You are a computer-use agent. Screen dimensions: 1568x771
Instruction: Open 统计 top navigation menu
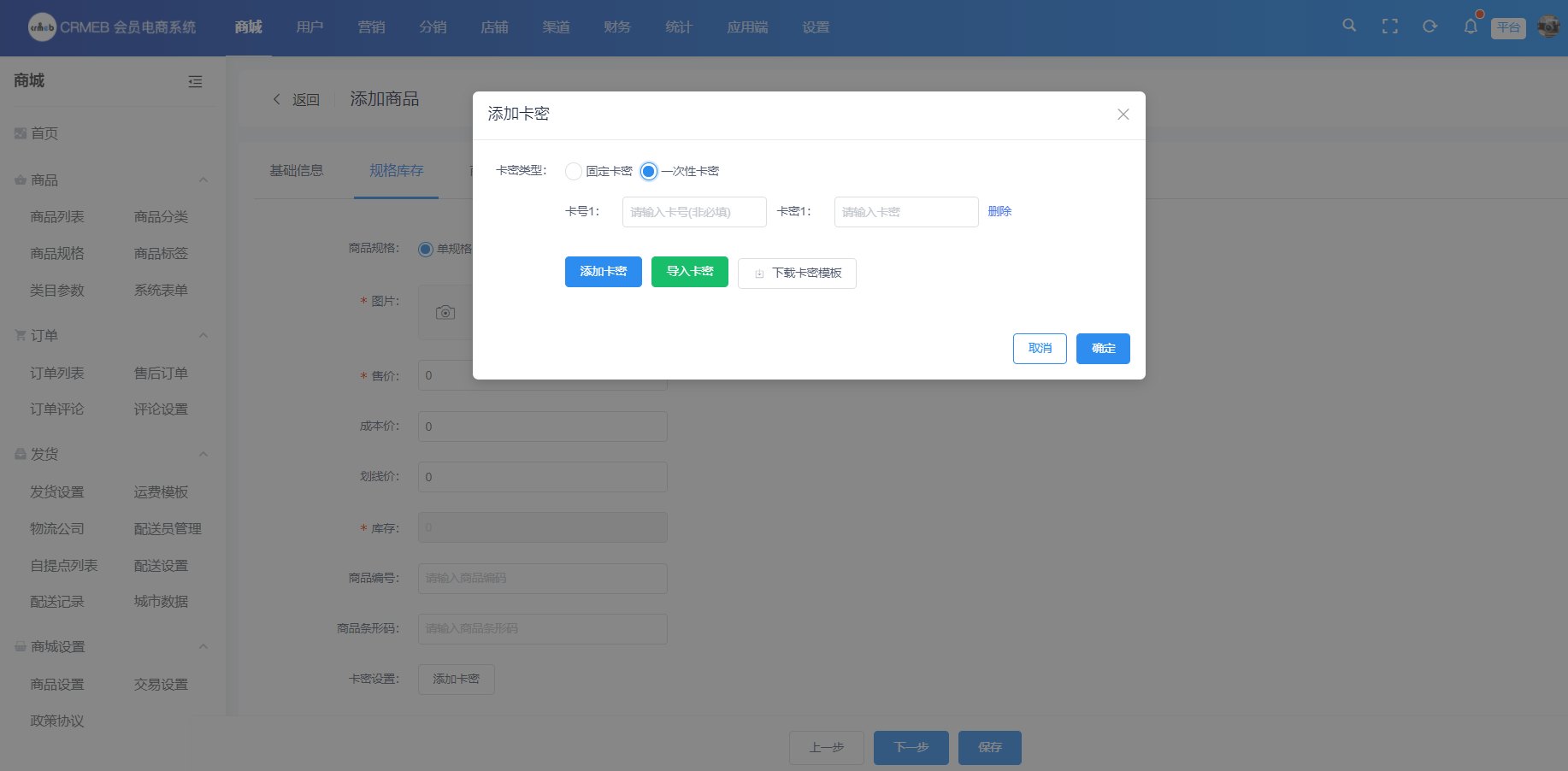679,27
